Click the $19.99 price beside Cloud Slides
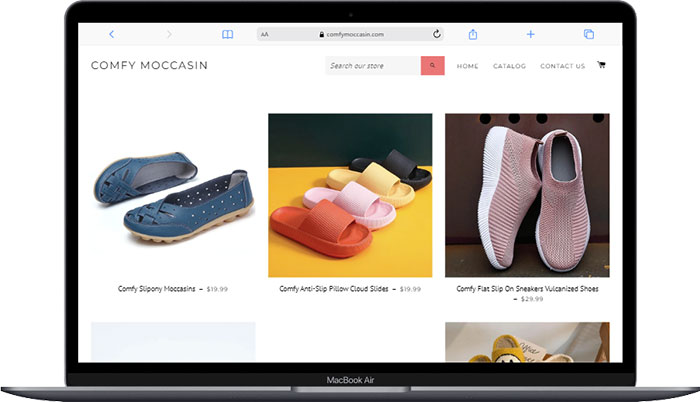 (410, 289)
